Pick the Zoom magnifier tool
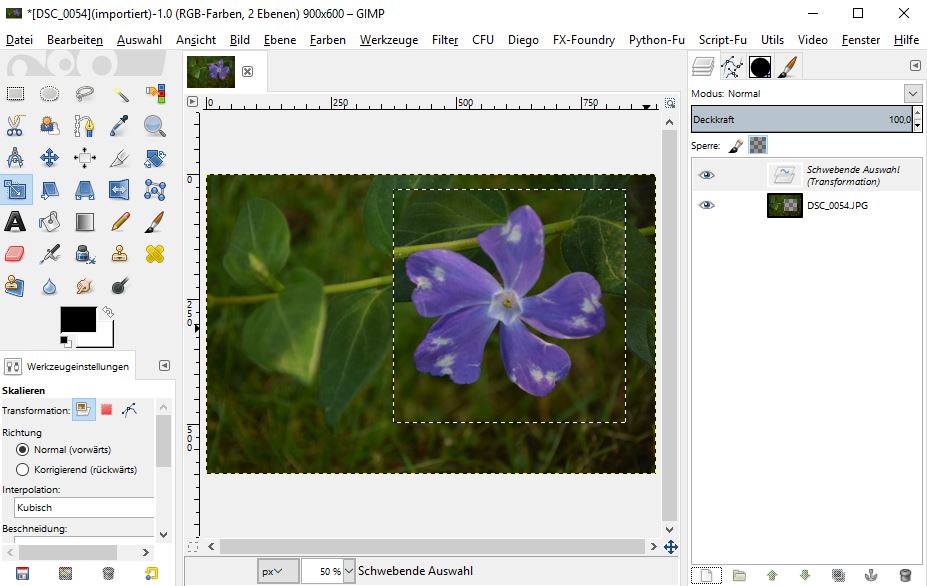Viewport: 927px width, 586px height. click(x=154, y=126)
